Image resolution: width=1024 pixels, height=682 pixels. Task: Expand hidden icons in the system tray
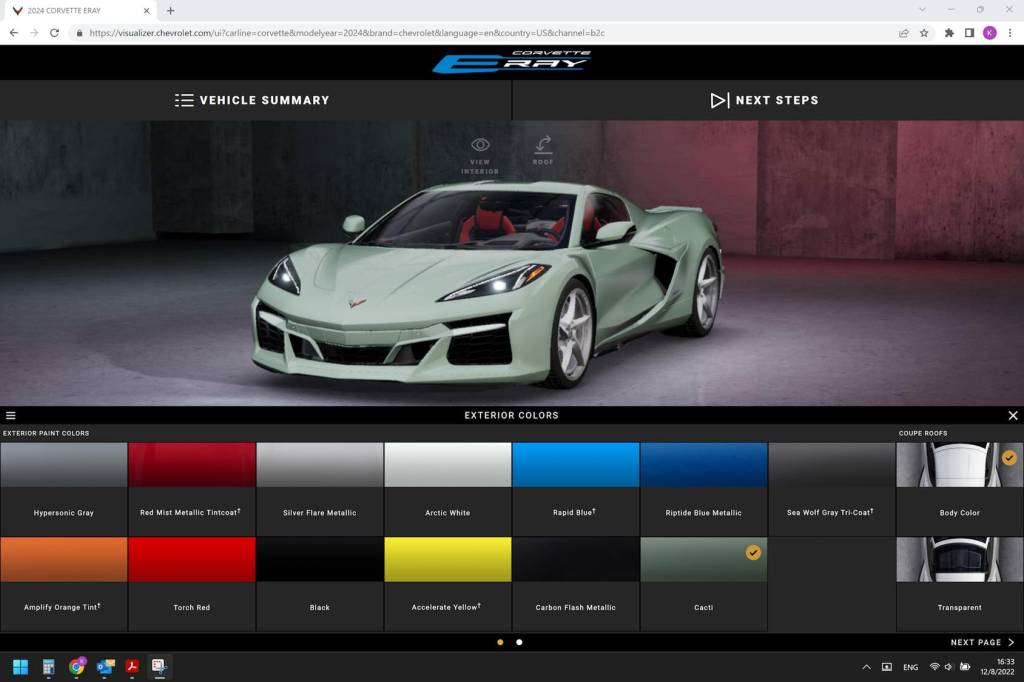pos(866,666)
